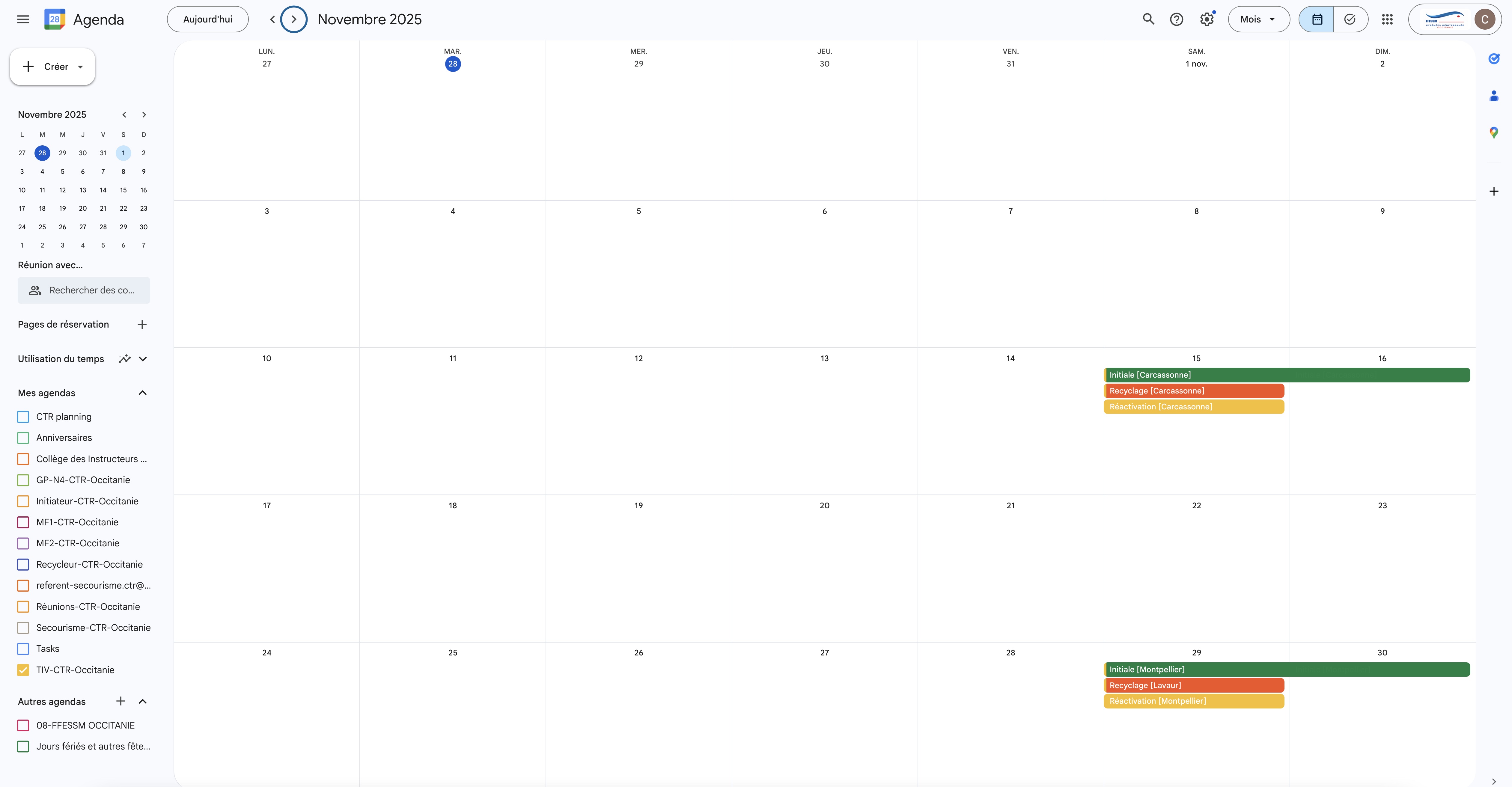
Task: Click the Aujourd'hui button
Action: click(208, 19)
